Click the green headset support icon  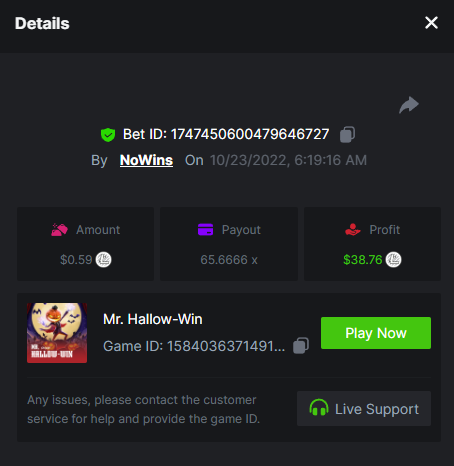coord(319,408)
